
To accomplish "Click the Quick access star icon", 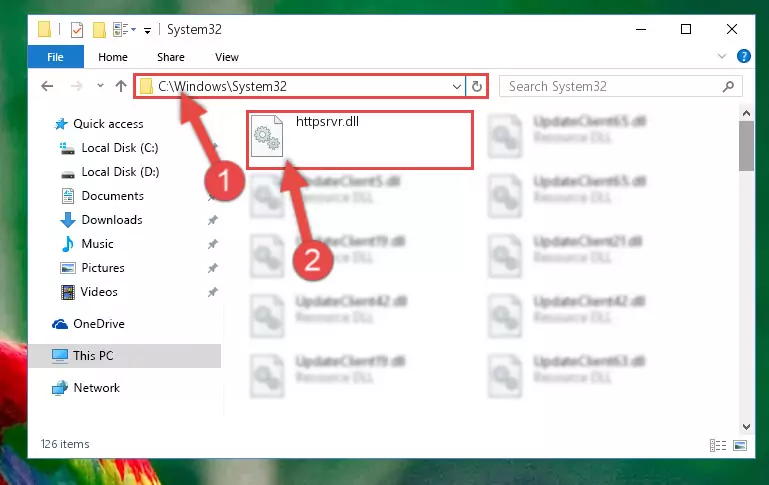I will point(61,124).
